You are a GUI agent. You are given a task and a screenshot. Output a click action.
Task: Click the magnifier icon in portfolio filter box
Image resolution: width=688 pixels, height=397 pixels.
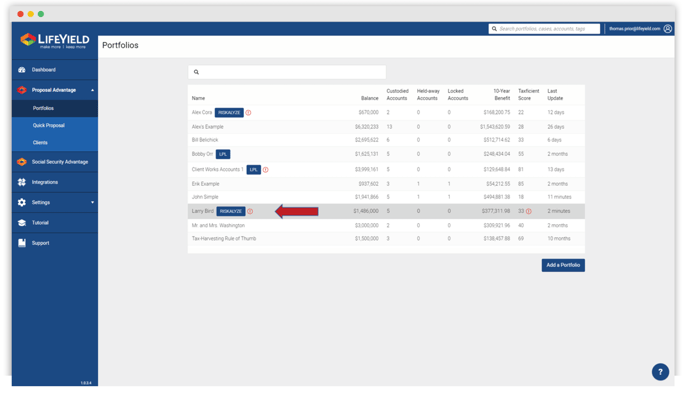[196, 72]
